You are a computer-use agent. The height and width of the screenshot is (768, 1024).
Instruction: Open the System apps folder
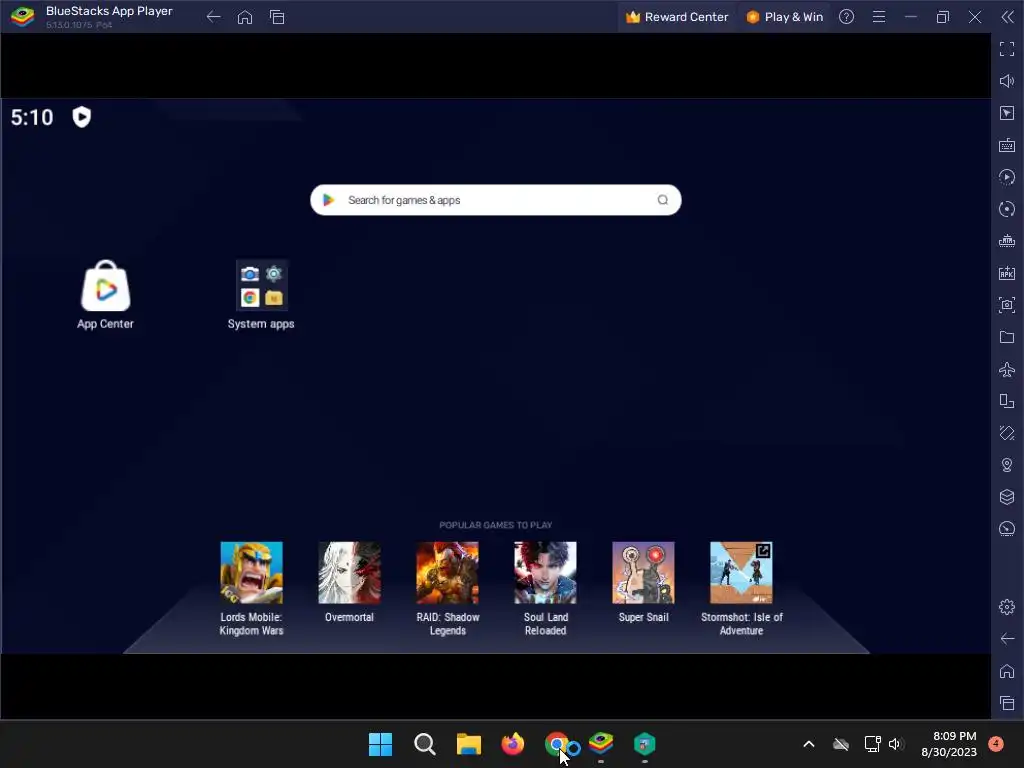[x=261, y=295]
